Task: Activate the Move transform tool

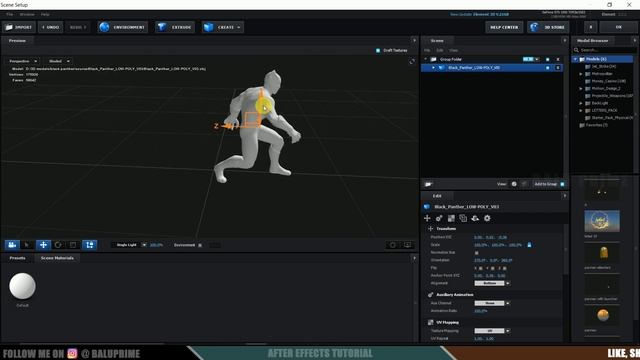Action: pyautogui.click(x=43, y=245)
